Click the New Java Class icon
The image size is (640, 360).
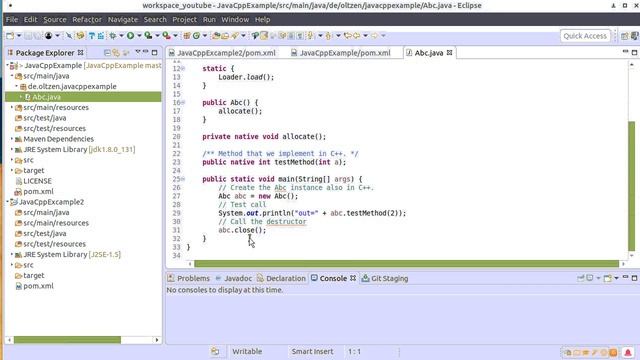196,36
